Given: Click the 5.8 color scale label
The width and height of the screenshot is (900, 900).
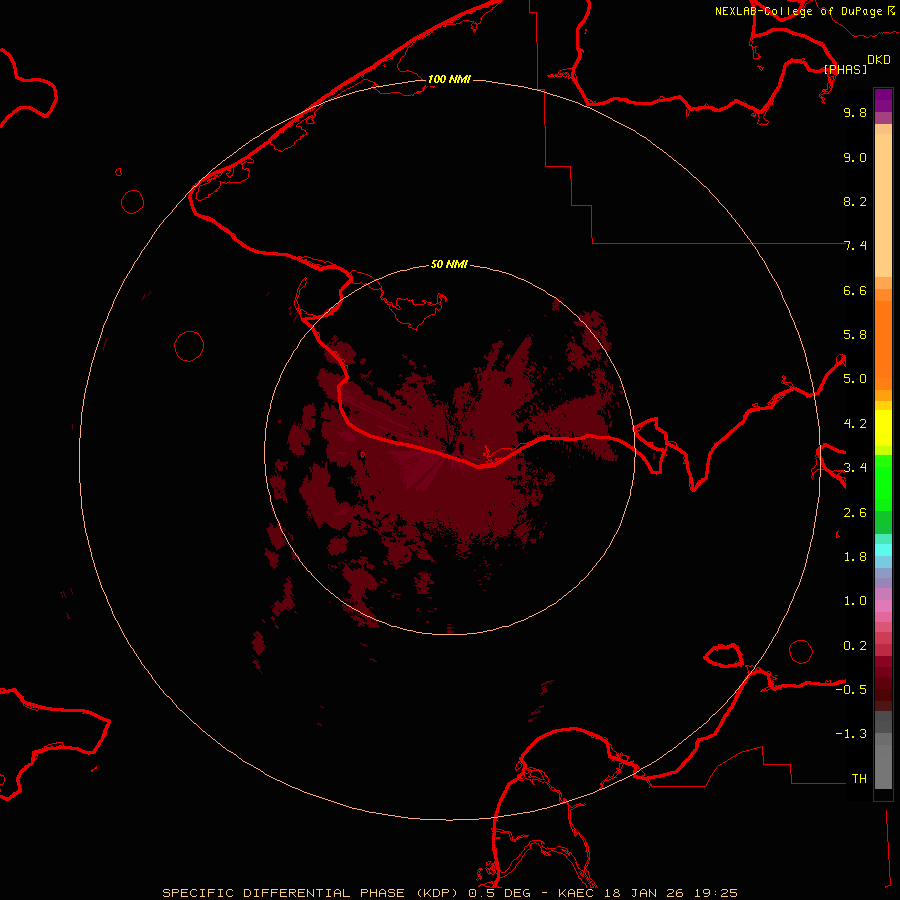Looking at the screenshot, I should coord(855,334).
